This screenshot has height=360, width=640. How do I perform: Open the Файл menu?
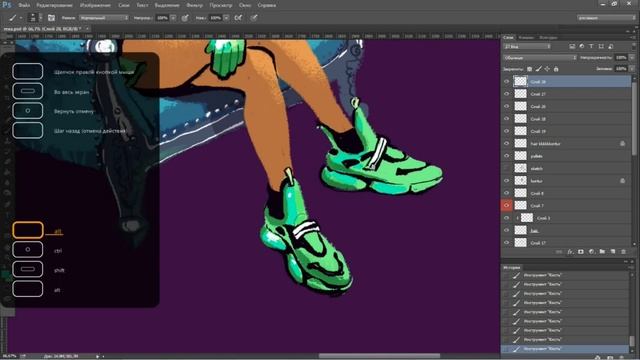24,5
